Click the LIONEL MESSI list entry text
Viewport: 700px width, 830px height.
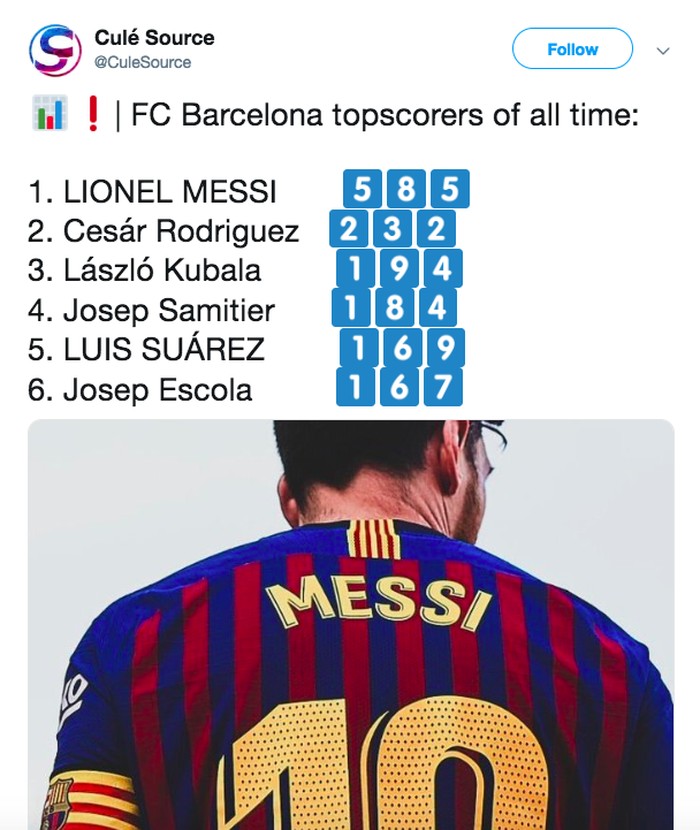point(152,191)
